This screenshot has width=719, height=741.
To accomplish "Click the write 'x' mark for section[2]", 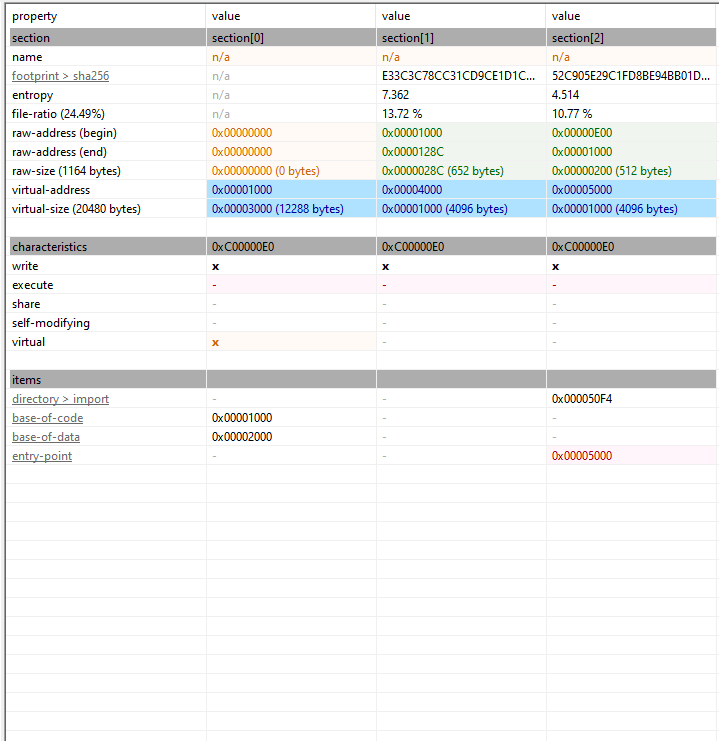I will [555, 267].
